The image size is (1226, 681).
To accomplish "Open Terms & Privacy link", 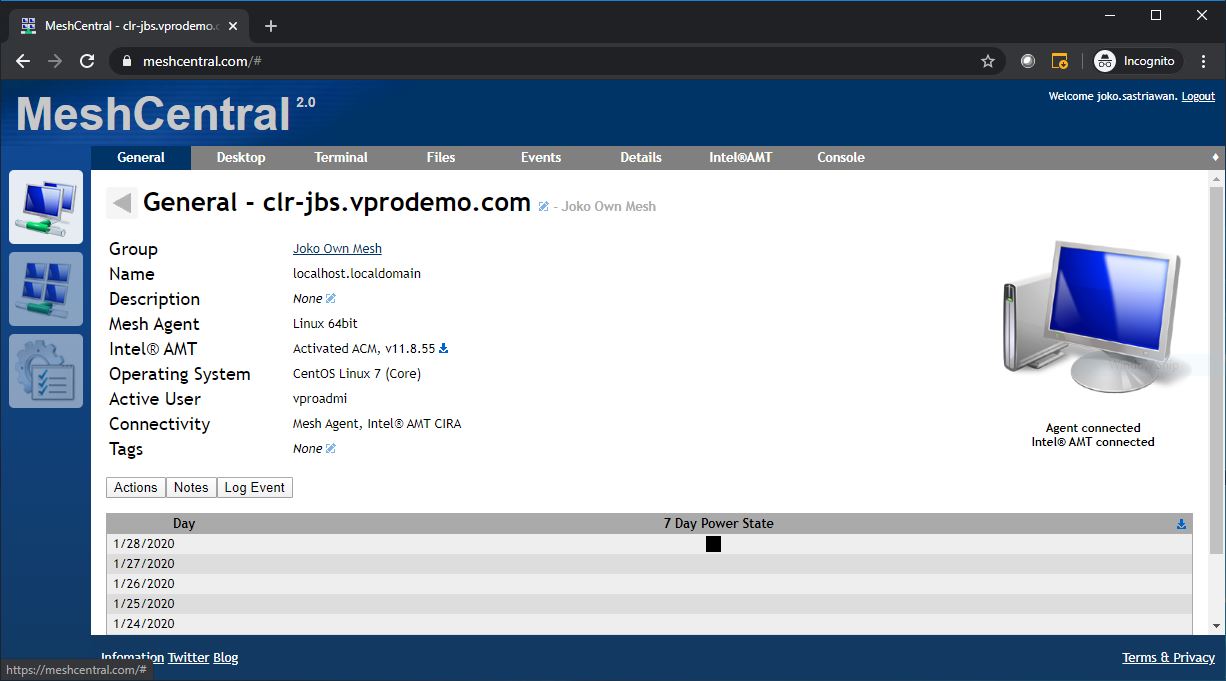I will pyautogui.click(x=1168, y=657).
